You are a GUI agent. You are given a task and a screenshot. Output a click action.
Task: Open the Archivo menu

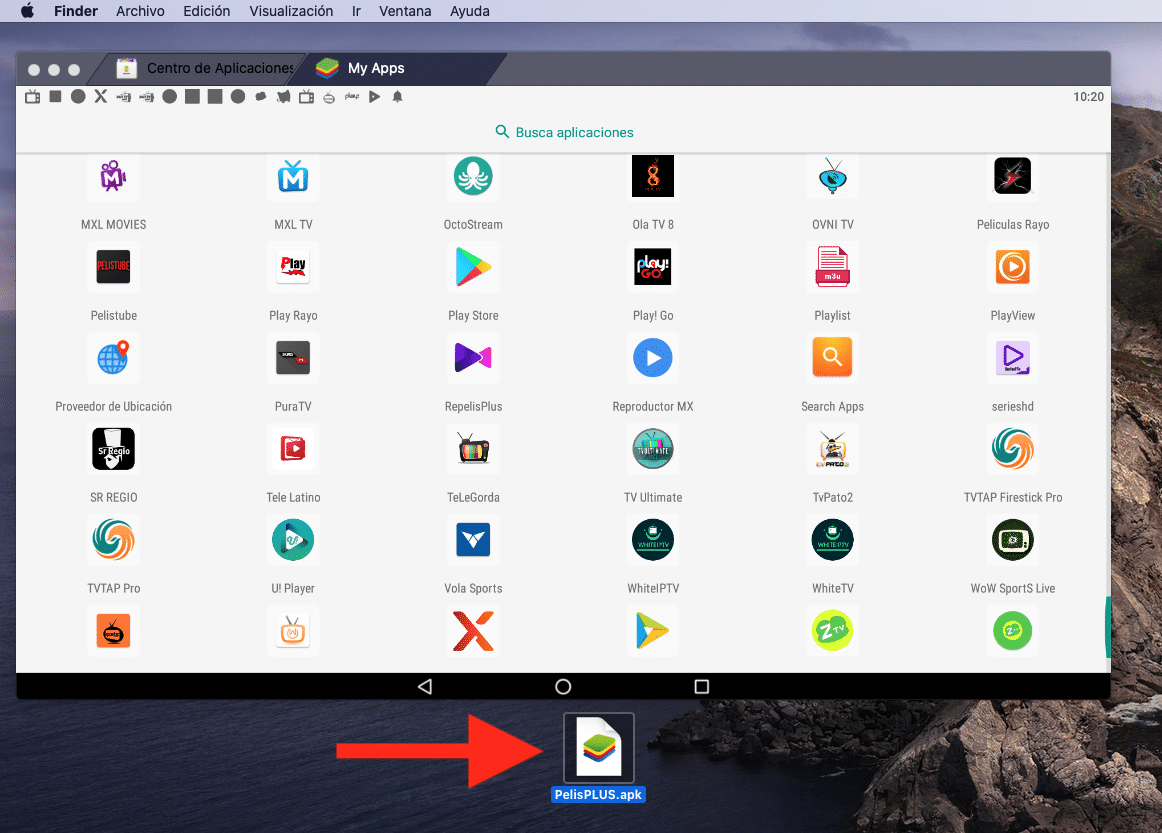click(x=140, y=11)
